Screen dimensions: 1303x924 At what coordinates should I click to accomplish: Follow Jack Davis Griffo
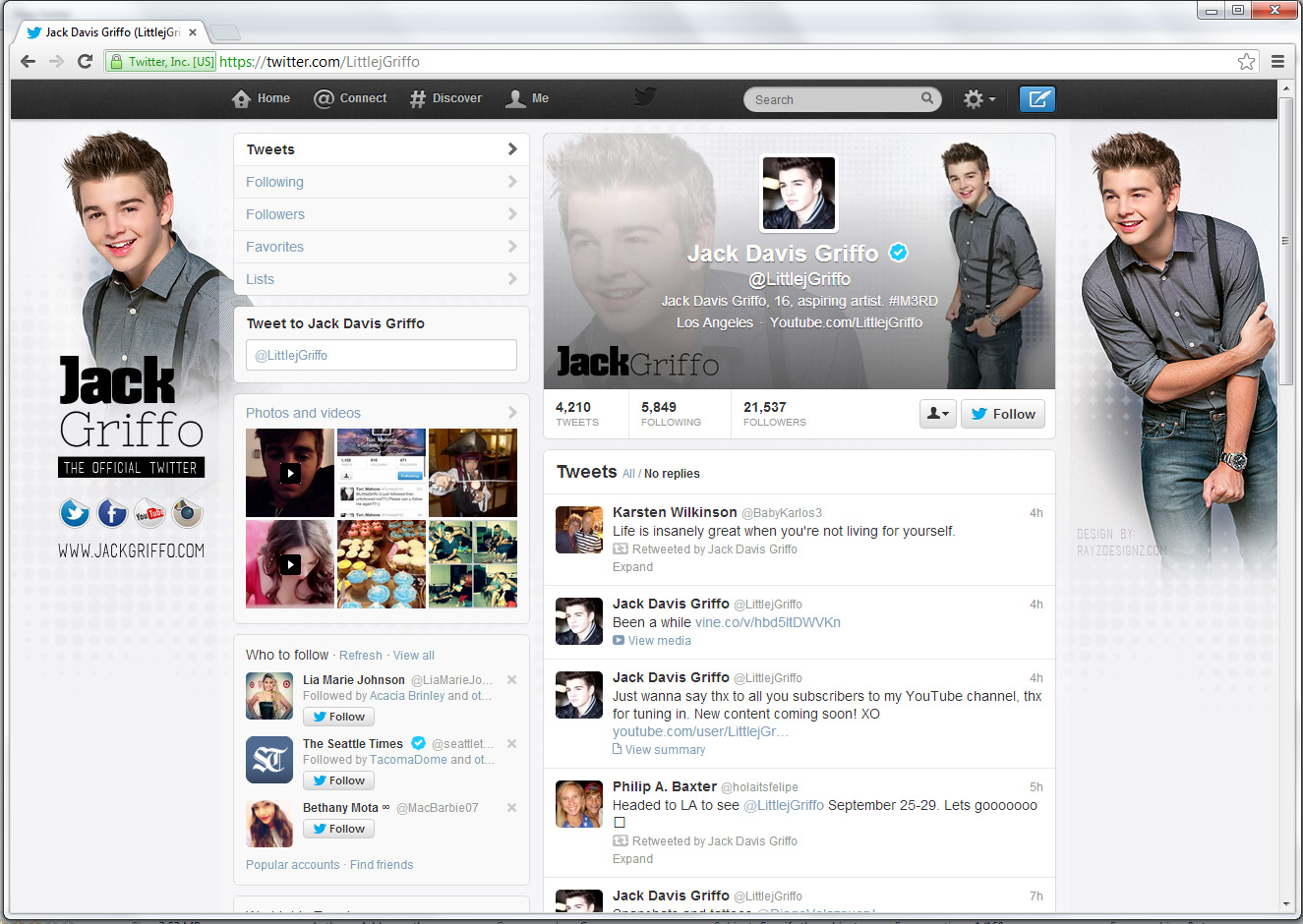tap(1002, 414)
